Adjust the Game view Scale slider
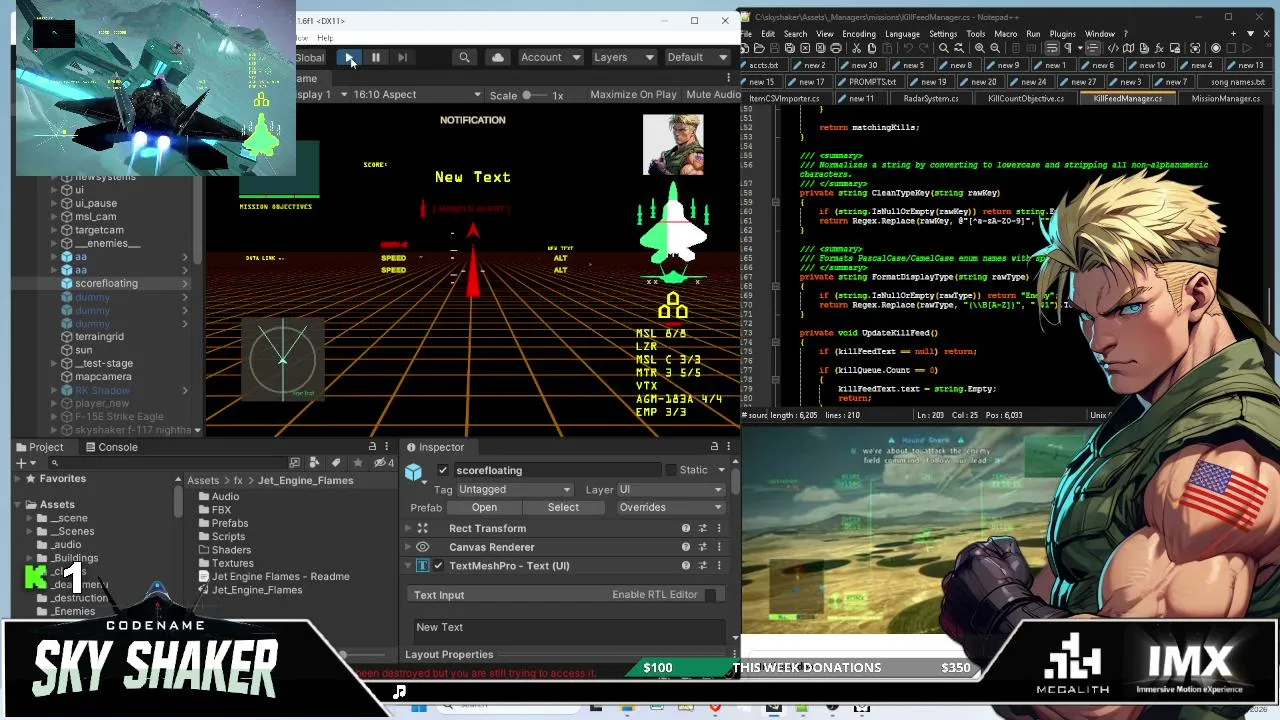 click(534, 95)
